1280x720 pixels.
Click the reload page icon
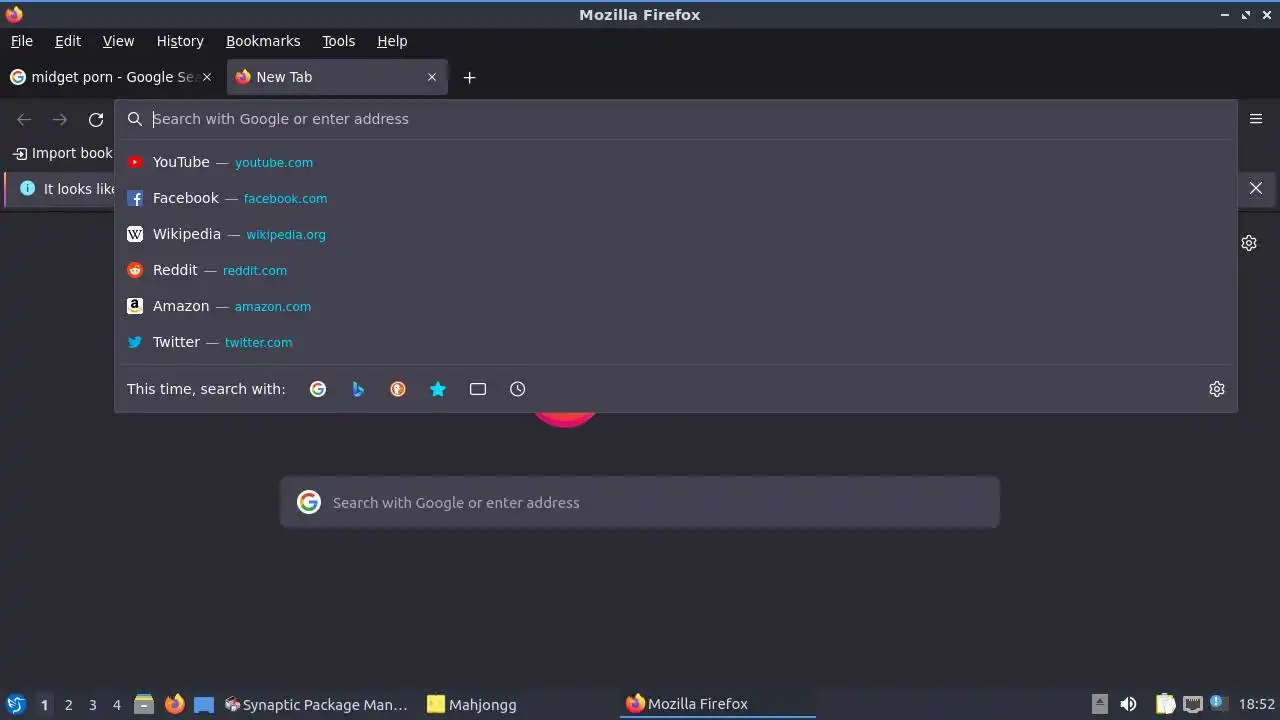click(x=96, y=120)
